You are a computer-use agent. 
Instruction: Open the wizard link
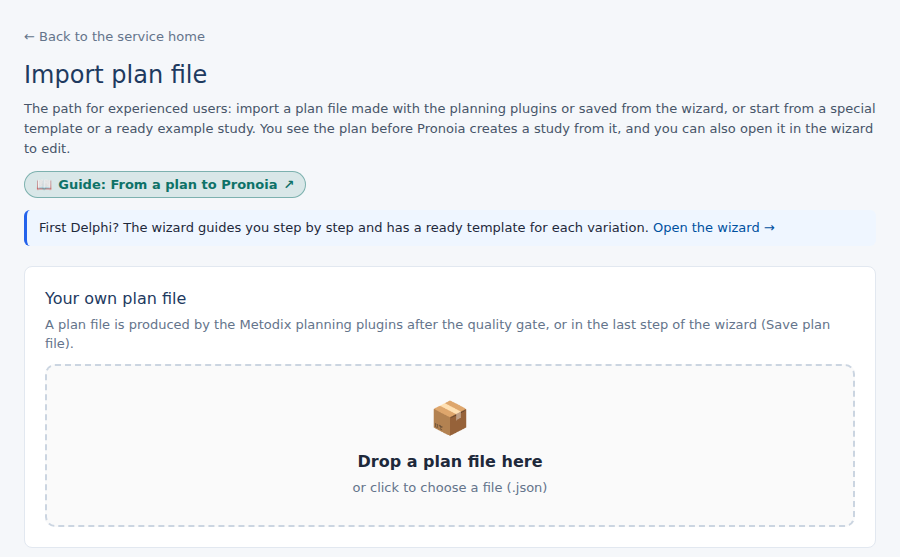tap(714, 228)
